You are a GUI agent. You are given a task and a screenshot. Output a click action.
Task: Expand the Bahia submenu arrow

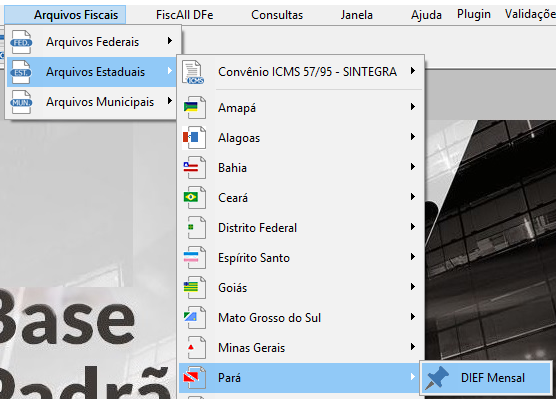(413, 166)
